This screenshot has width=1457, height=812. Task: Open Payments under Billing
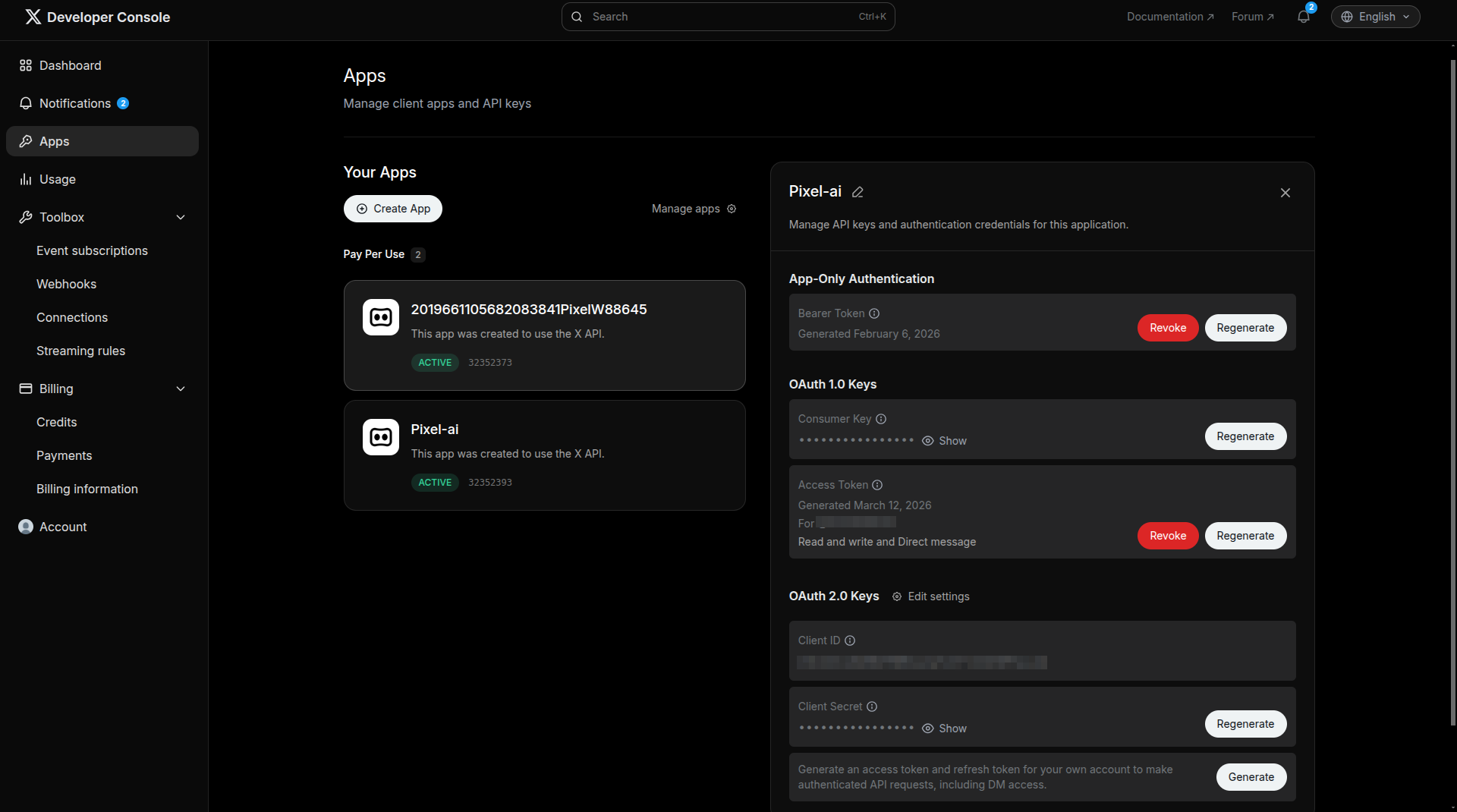(x=64, y=455)
